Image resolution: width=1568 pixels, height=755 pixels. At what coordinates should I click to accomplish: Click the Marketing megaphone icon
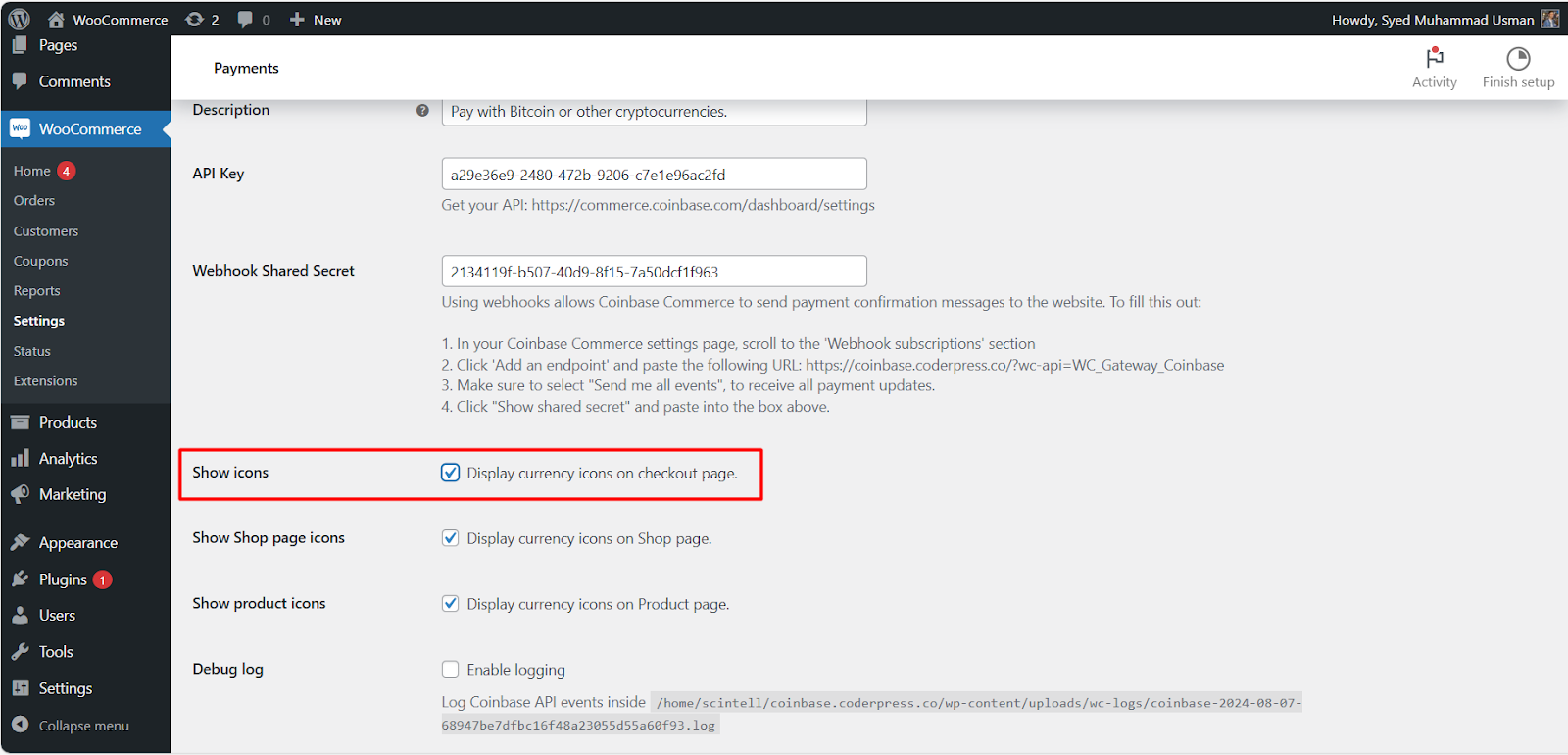click(x=20, y=494)
